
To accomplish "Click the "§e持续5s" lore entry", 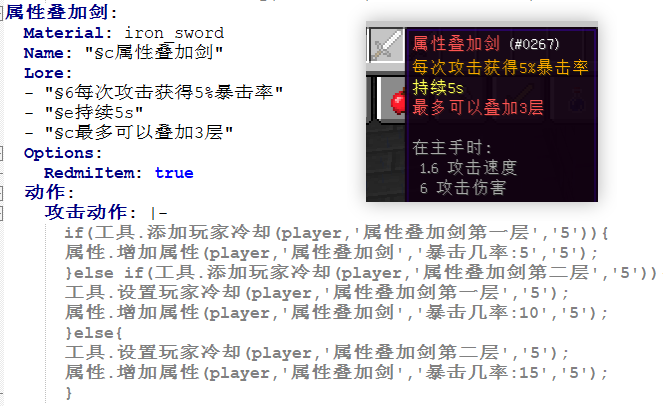I will (94, 112).
